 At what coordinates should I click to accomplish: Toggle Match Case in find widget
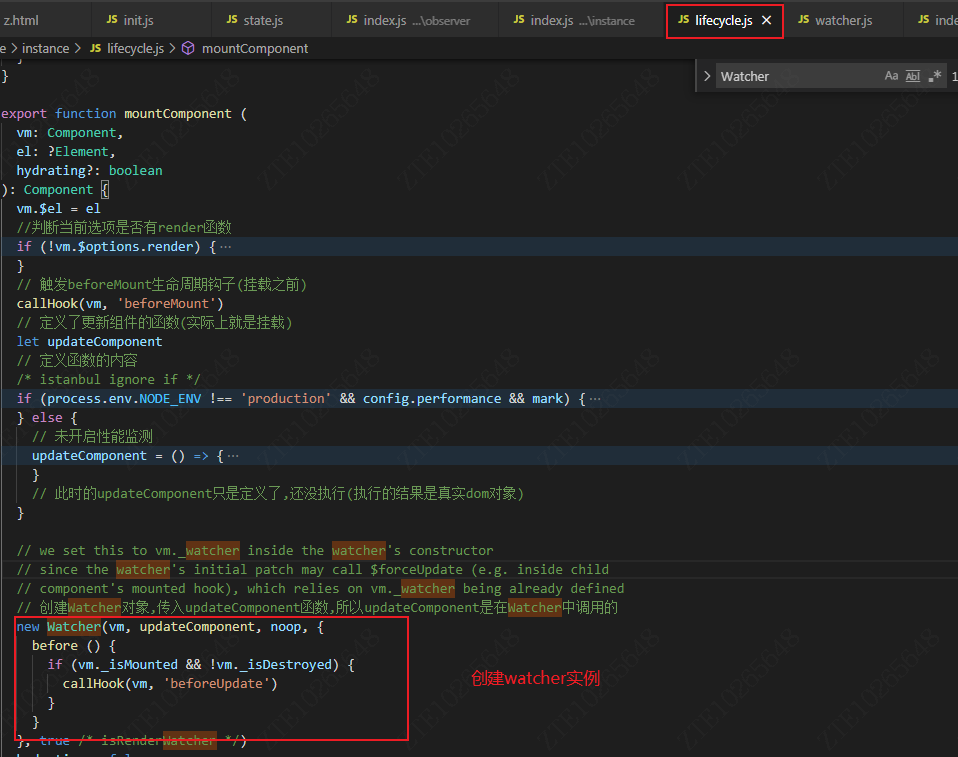(891, 76)
